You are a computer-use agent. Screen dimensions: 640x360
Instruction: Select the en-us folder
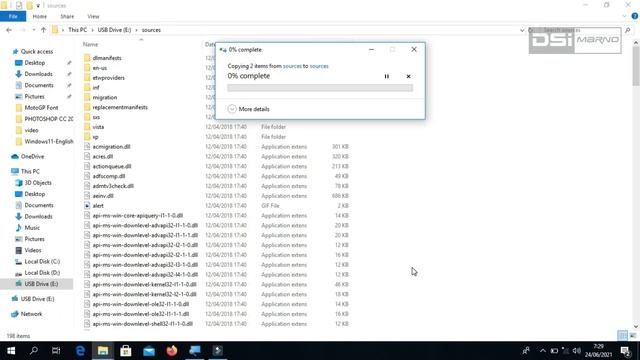pos(100,68)
